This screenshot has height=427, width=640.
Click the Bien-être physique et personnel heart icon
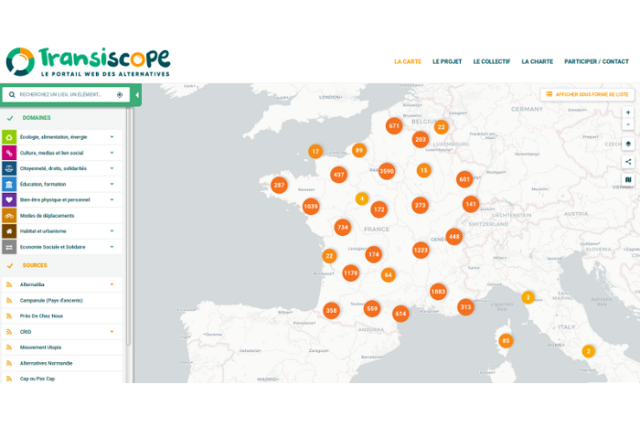(x=9, y=200)
